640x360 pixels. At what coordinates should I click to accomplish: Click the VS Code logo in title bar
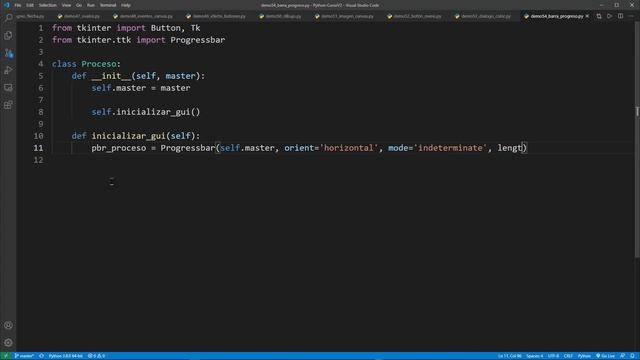[x=7, y=5]
